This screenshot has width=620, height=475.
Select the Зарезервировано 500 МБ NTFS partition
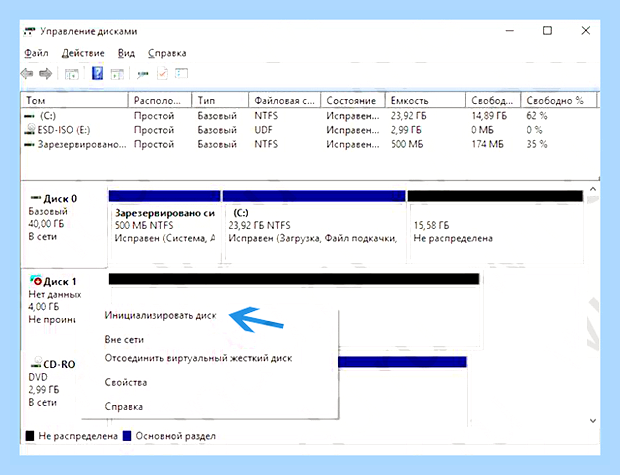tap(164, 226)
